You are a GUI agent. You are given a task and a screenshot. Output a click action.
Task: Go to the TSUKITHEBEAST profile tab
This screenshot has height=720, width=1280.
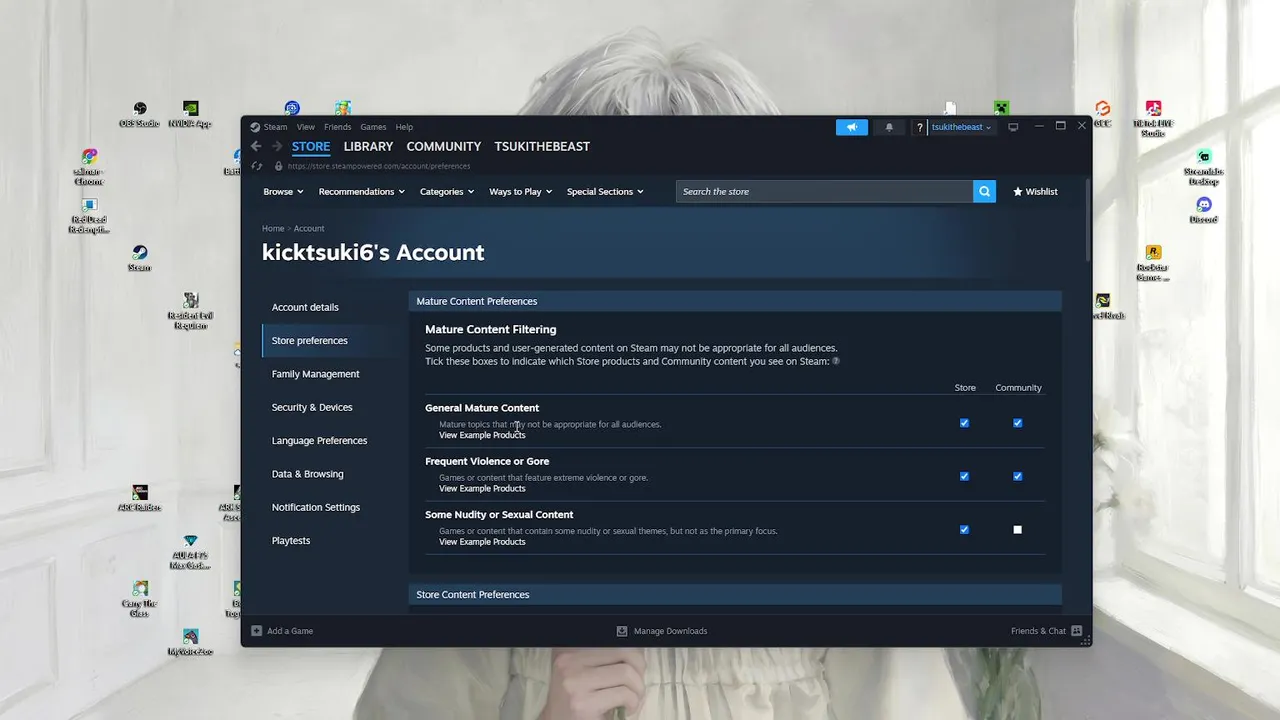(542, 146)
